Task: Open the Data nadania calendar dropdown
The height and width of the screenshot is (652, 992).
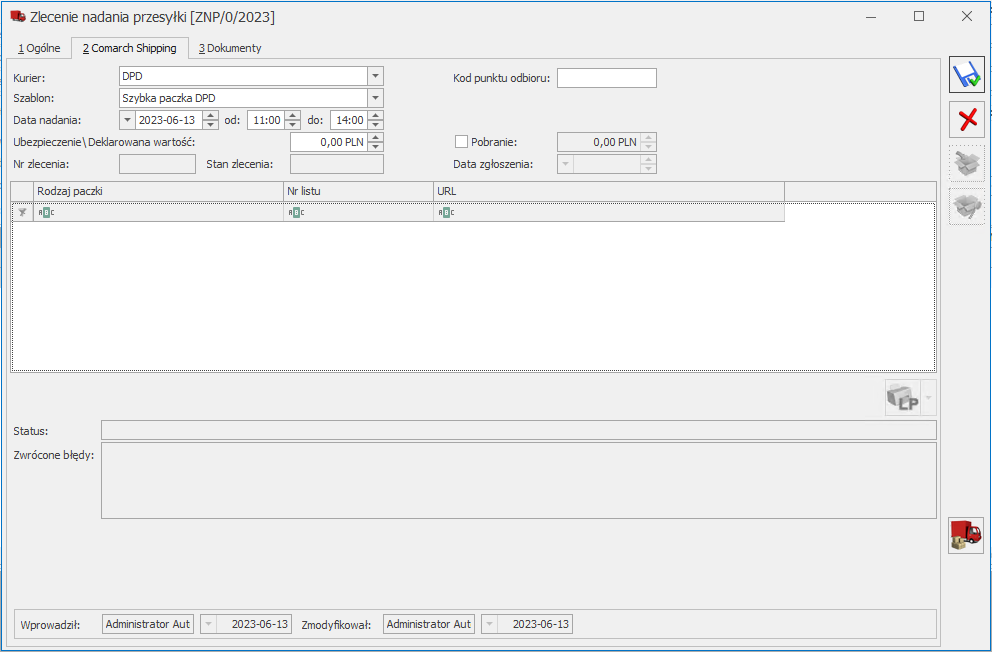Action: pyautogui.click(x=127, y=120)
